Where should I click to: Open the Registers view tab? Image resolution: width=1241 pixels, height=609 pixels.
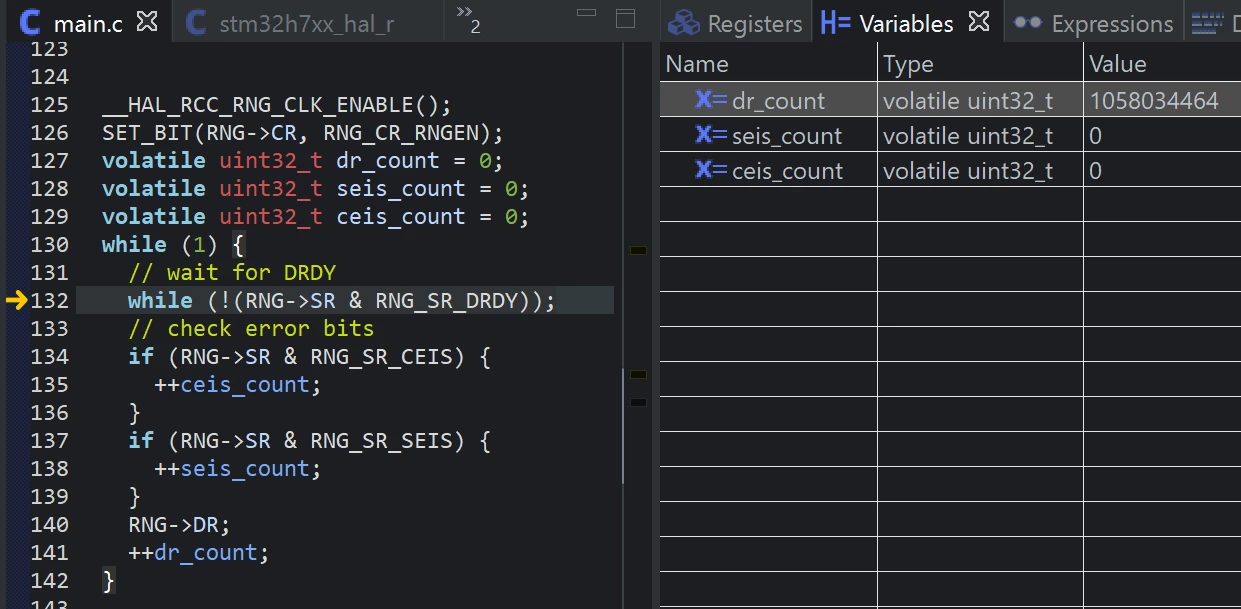point(735,23)
